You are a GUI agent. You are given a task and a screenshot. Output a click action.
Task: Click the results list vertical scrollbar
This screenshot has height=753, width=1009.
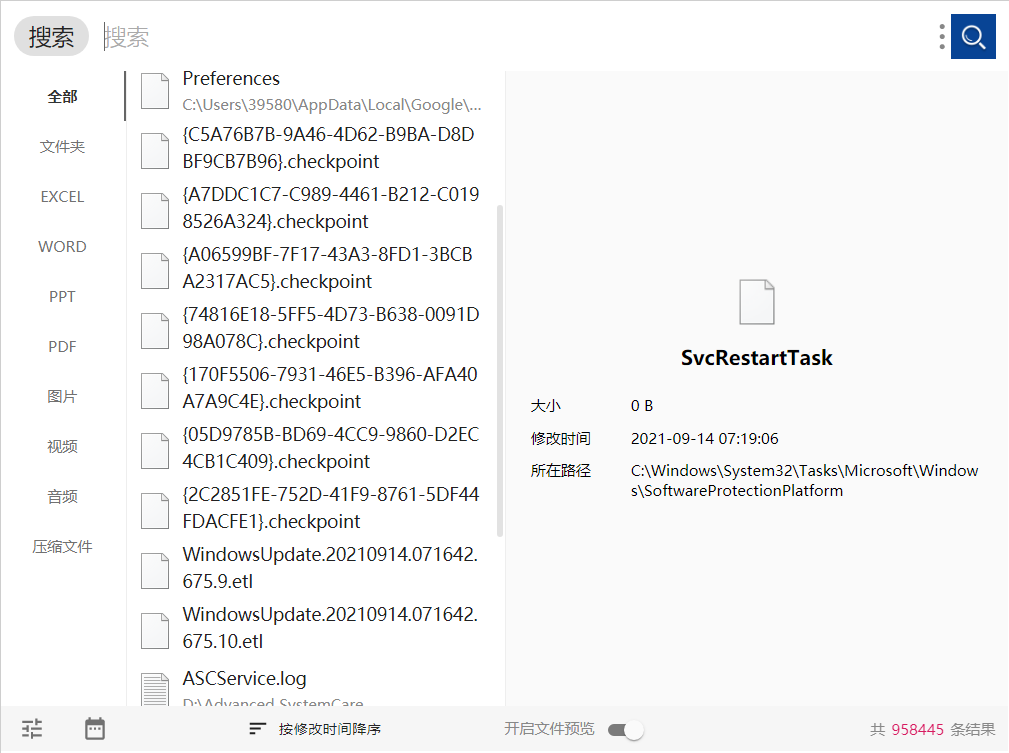pyautogui.click(x=500, y=370)
